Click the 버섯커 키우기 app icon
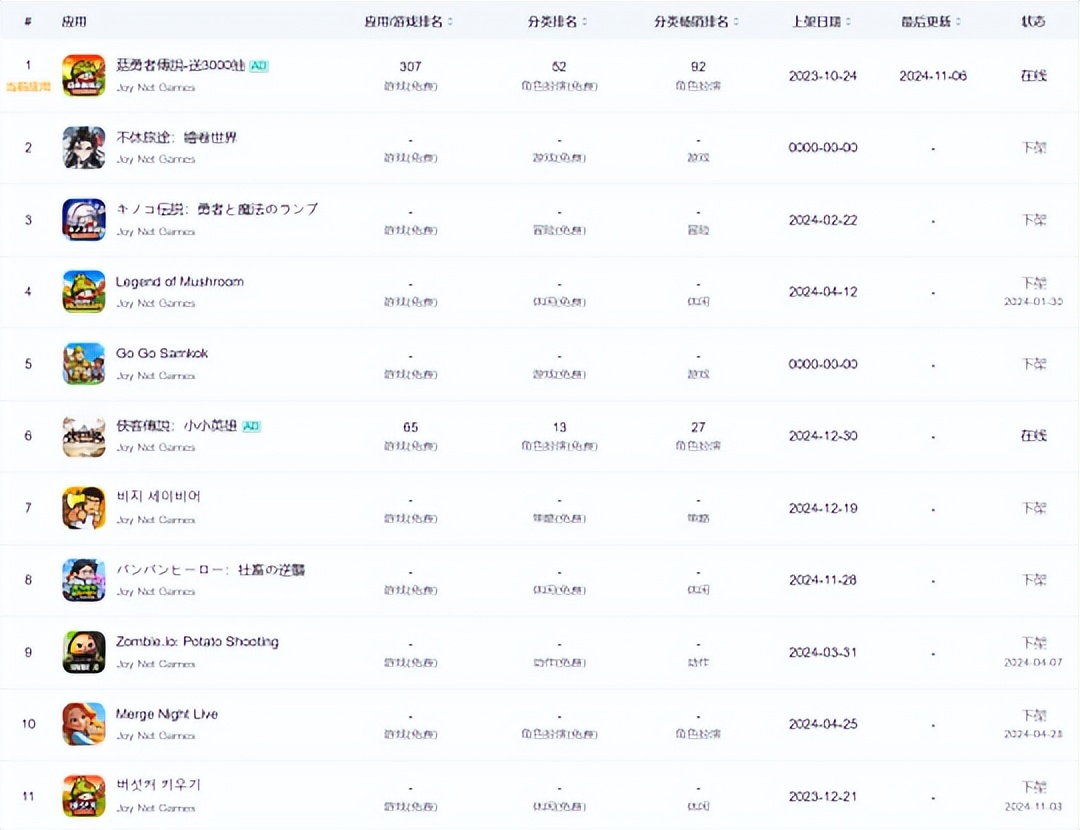Image resolution: width=1080 pixels, height=830 pixels. 83,795
